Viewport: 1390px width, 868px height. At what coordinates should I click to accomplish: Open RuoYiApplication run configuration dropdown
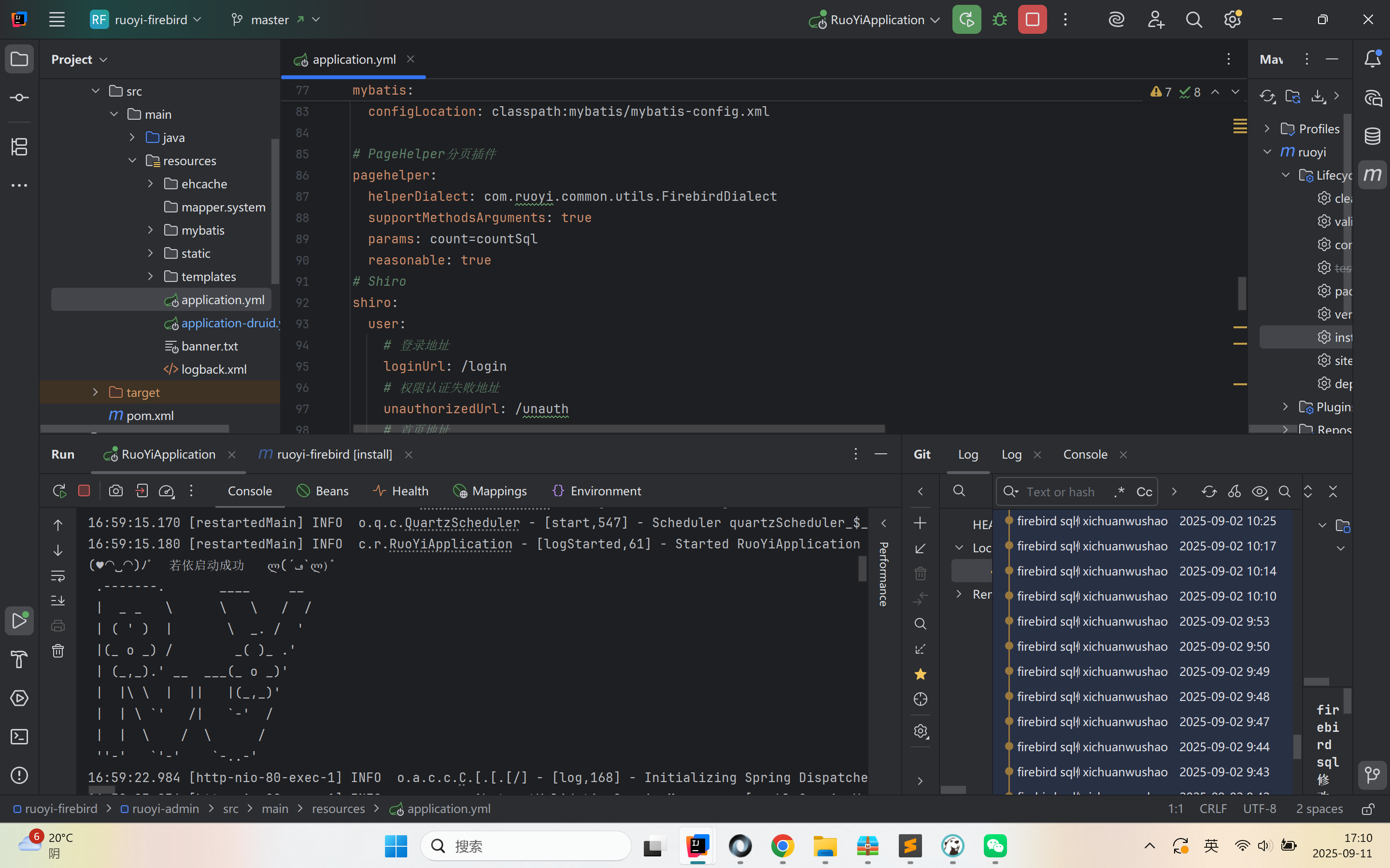pos(874,19)
